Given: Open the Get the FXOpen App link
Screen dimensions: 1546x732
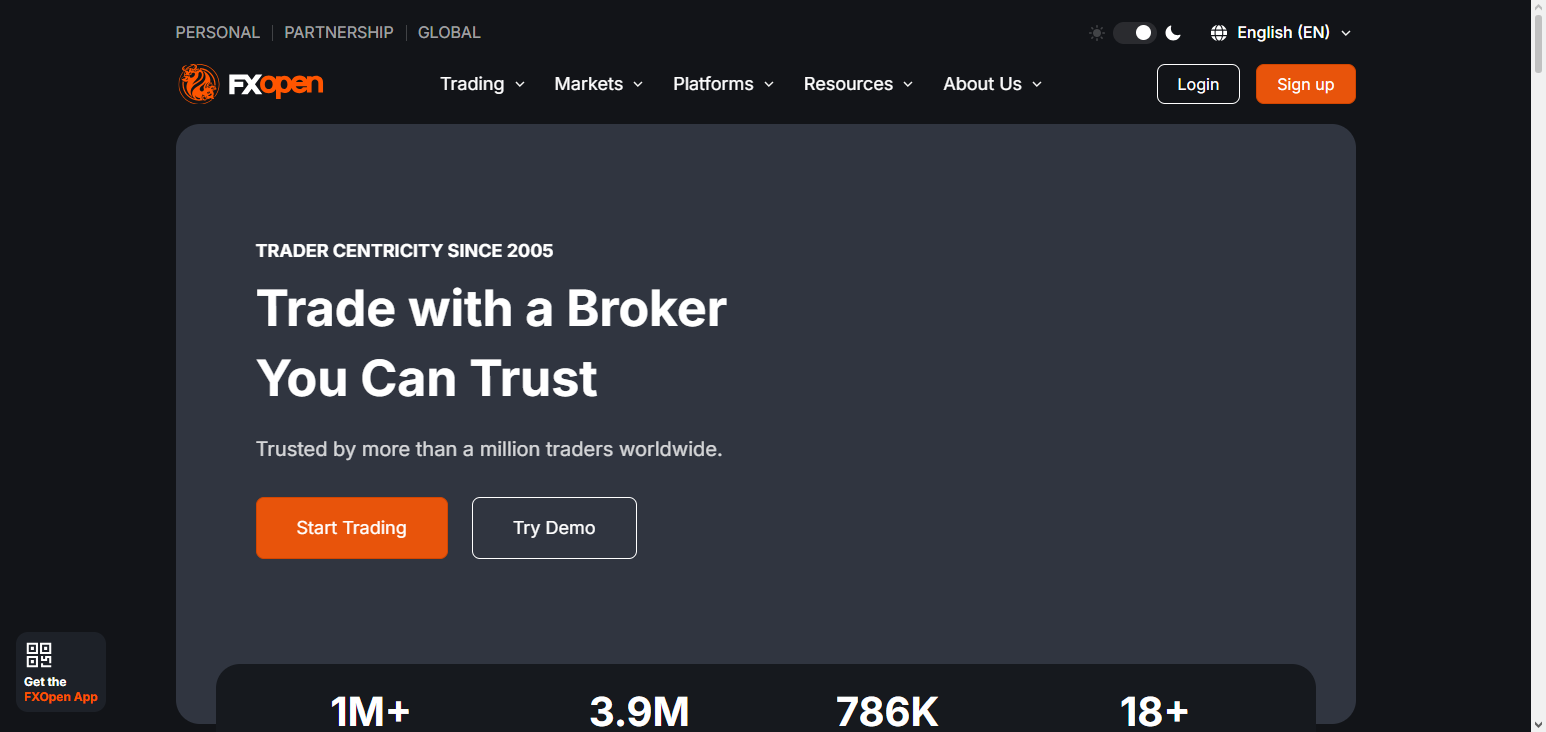Looking at the screenshot, I should click(x=61, y=672).
